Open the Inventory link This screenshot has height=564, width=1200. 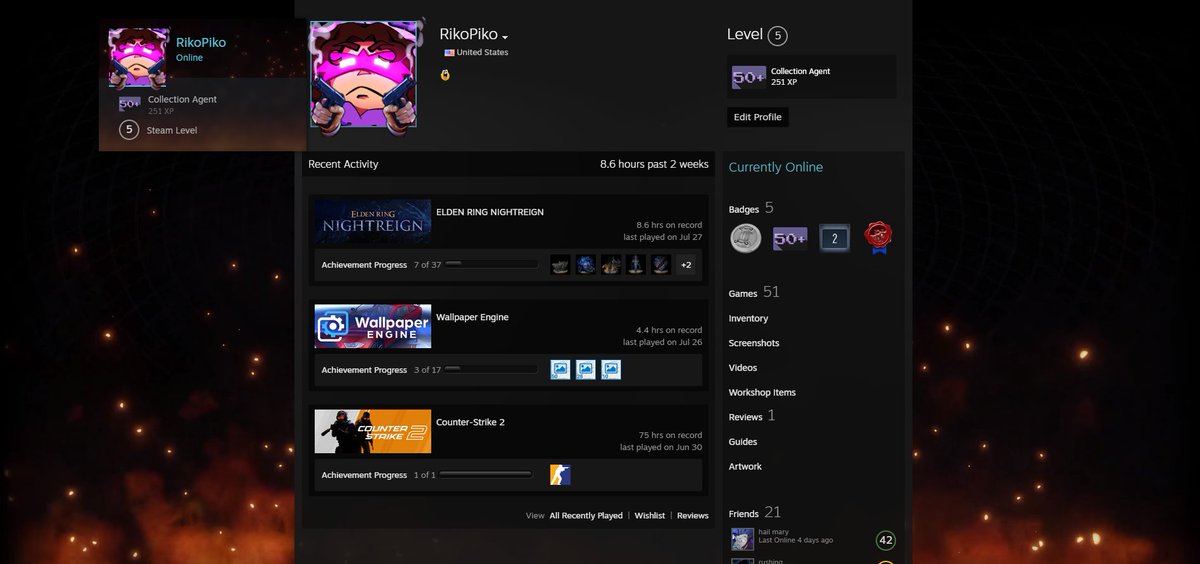[x=748, y=319]
